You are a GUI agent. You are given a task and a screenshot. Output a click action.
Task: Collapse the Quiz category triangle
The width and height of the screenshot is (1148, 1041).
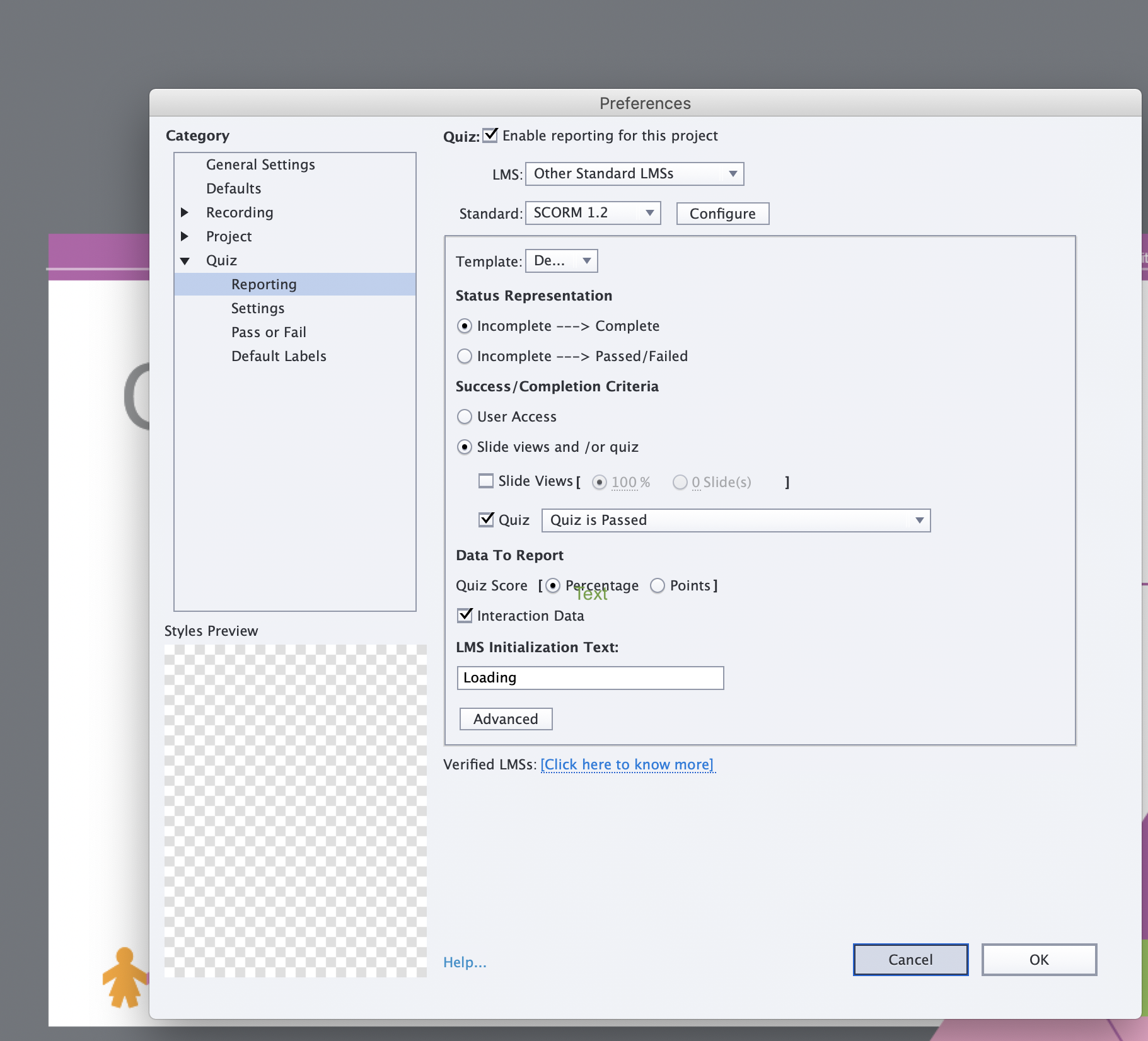click(185, 261)
